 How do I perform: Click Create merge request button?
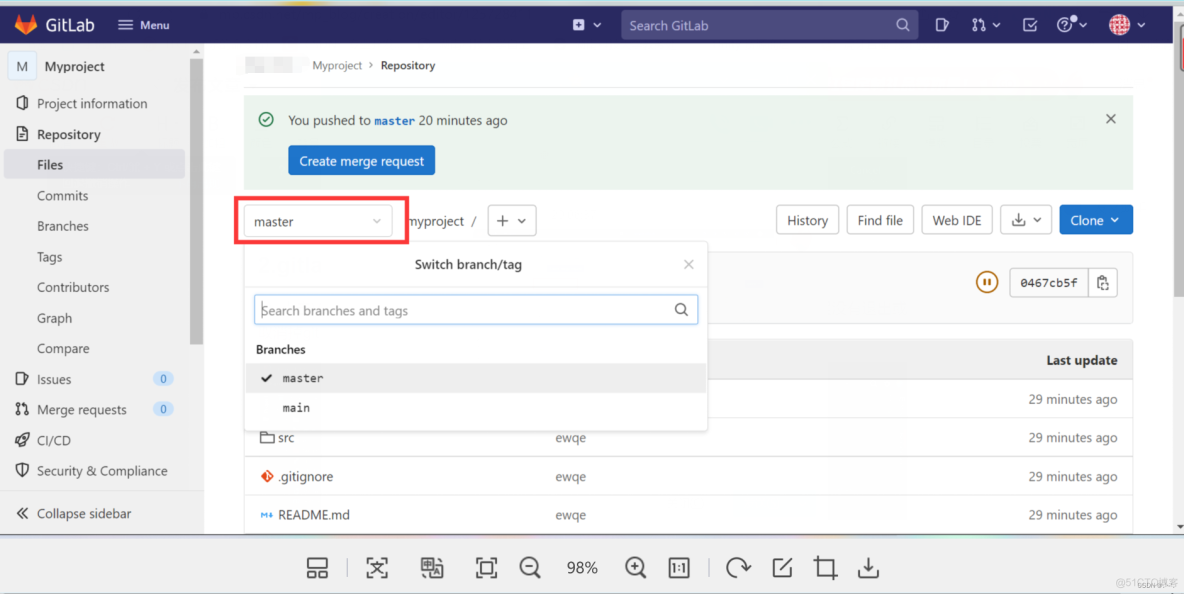(x=362, y=161)
